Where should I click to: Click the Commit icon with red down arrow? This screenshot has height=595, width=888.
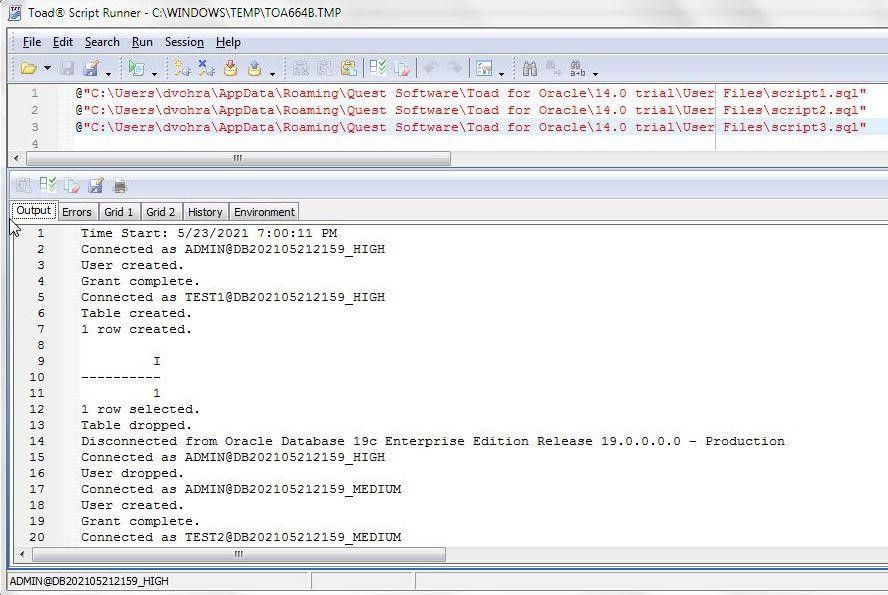tap(230, 69)
